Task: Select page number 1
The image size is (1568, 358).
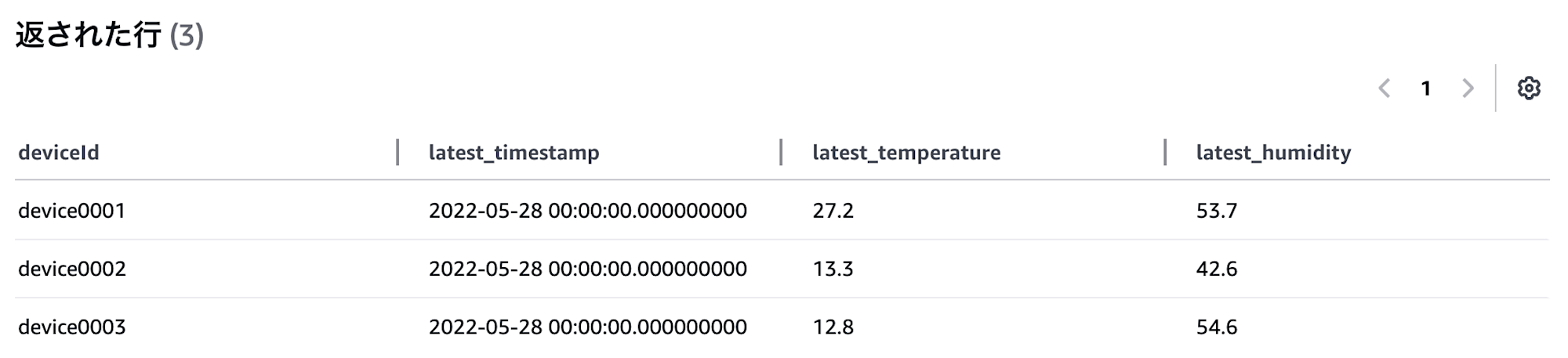Action: click(x=1426, y=89)
